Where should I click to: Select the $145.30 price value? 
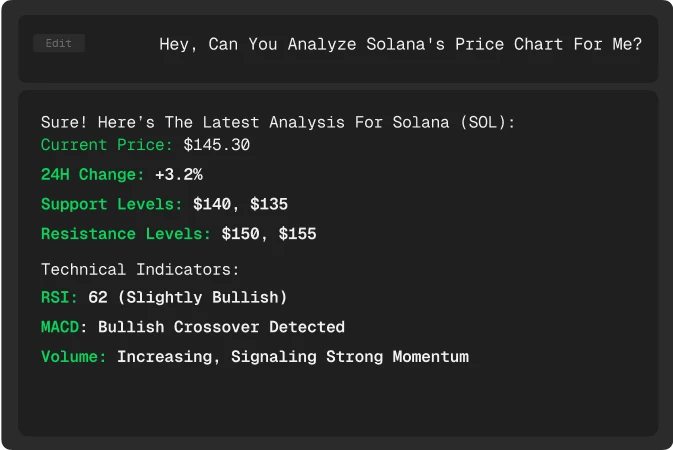click(217, 145)
